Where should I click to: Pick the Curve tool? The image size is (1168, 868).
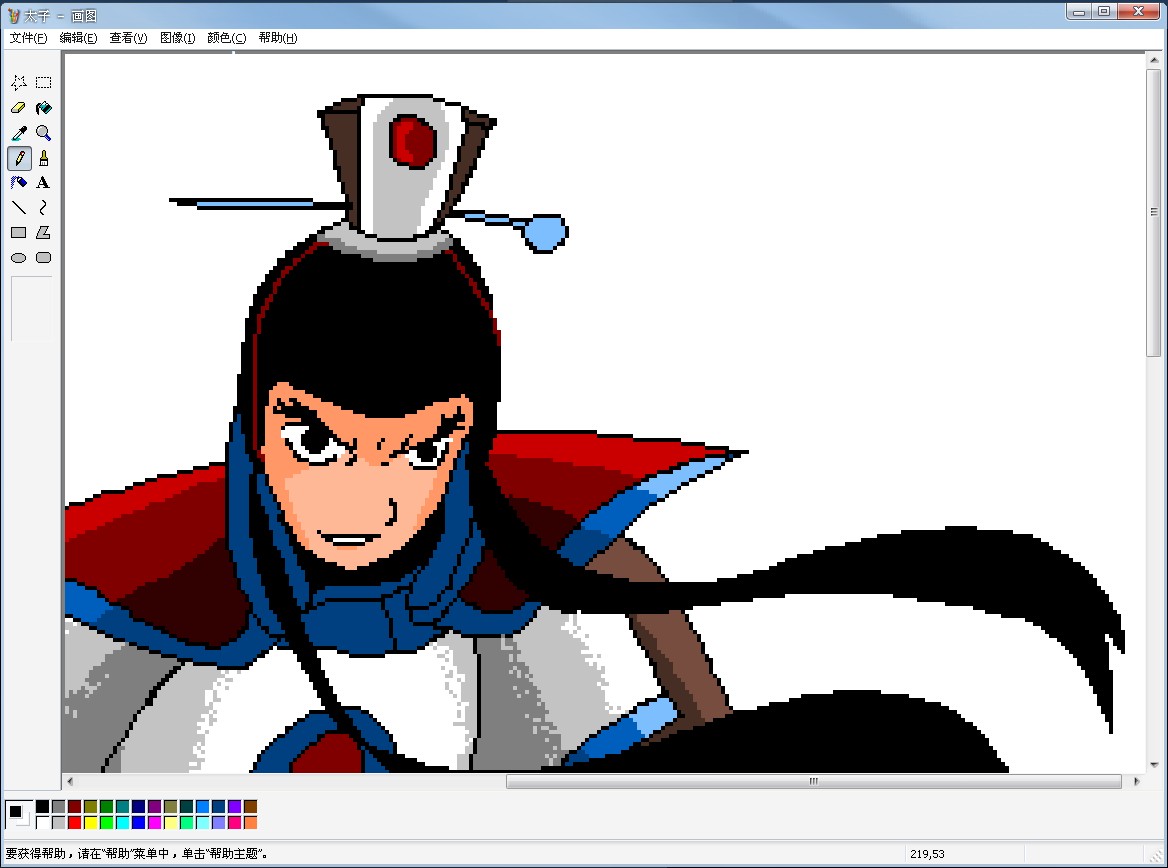(44, 207)
